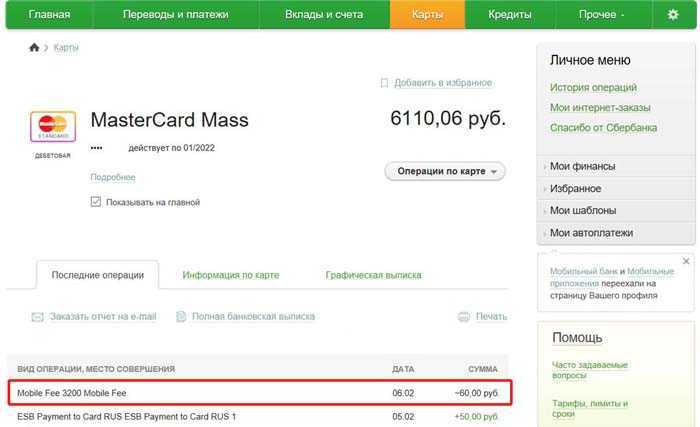Viewport: 700px width, 427px height.
Task: Expand Избранное section in personal menu
Action: (x=616, y=188)
